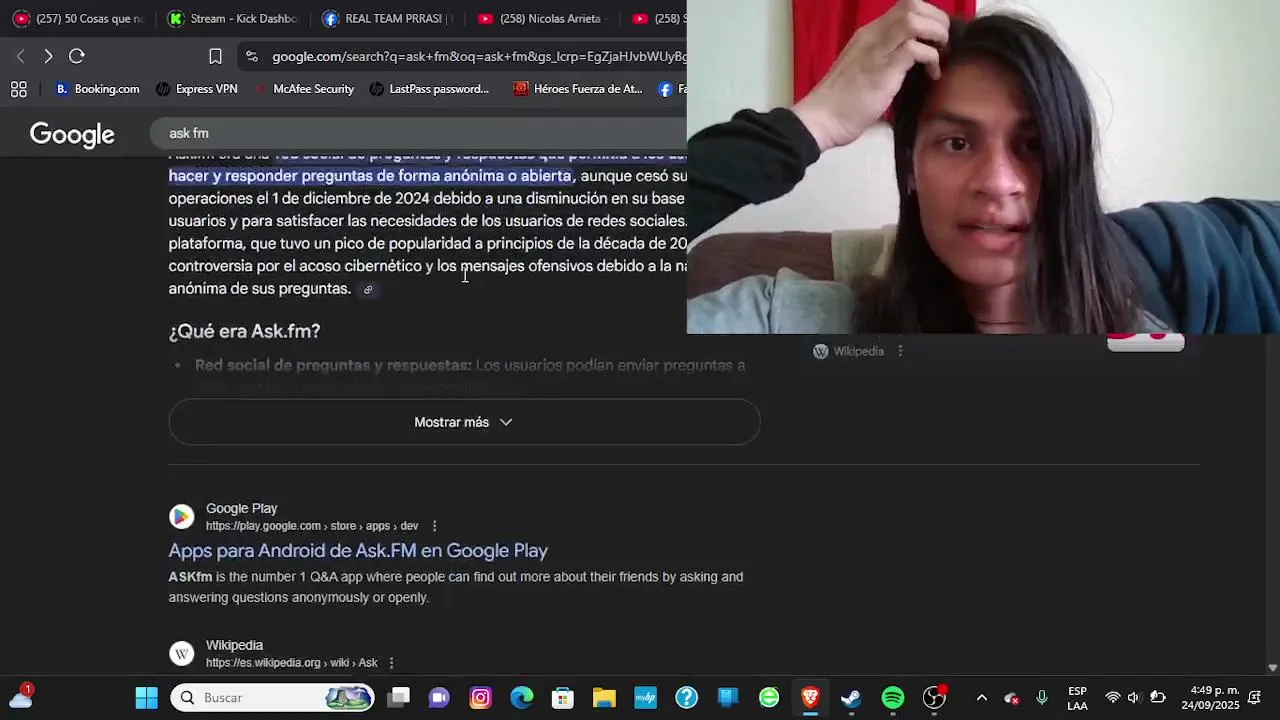Bookmark this page
Viewport: 1280px width, 720px height.
pyautogui.click(x=215, y=56)
